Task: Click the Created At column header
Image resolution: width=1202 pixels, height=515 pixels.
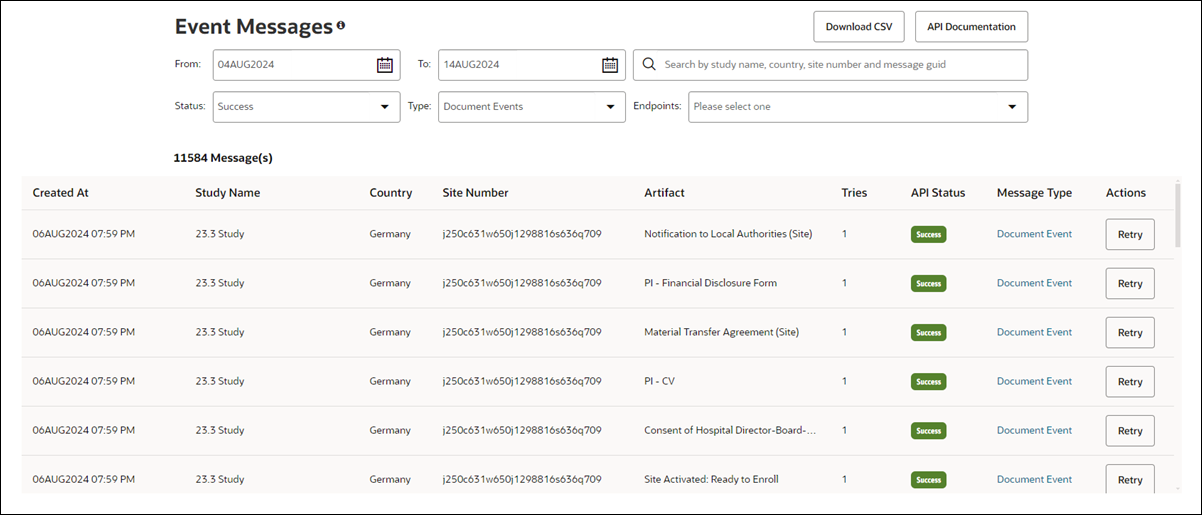Action: [60, 193]
